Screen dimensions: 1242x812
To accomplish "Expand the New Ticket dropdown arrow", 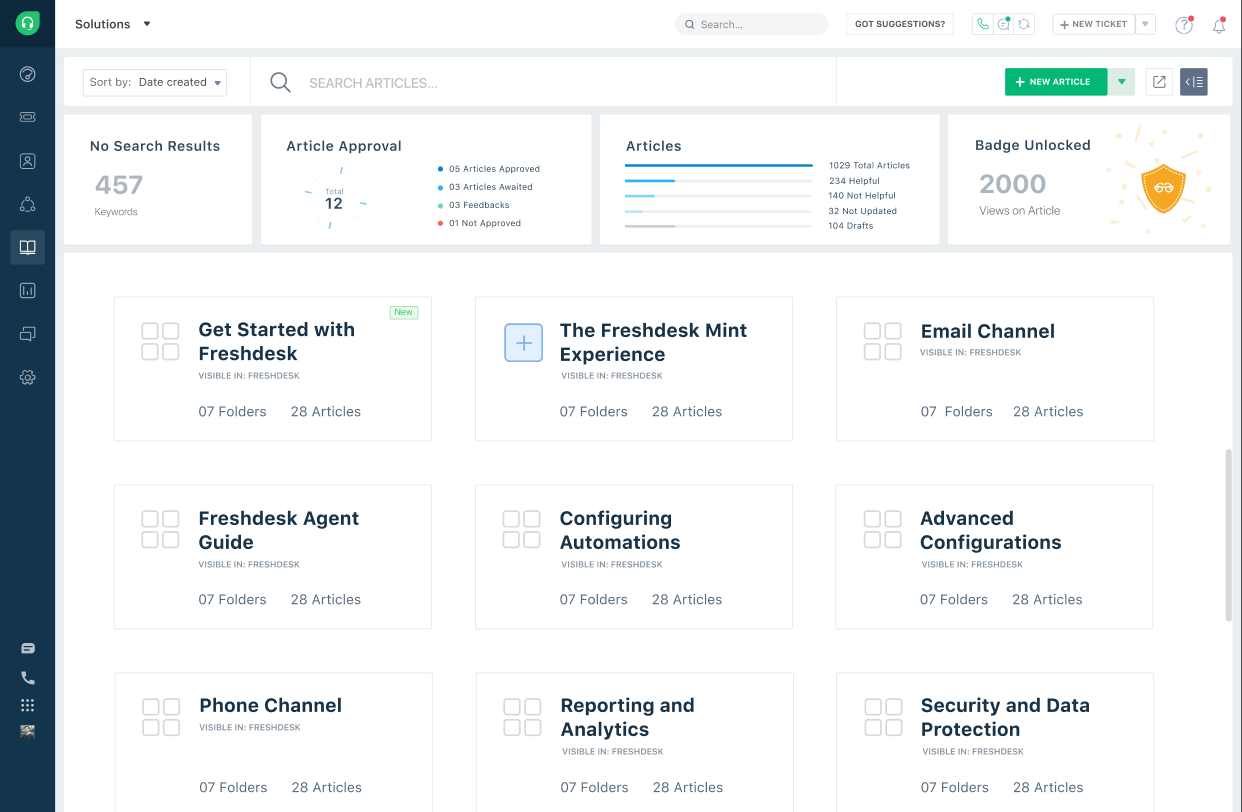I will [1146, 24].
